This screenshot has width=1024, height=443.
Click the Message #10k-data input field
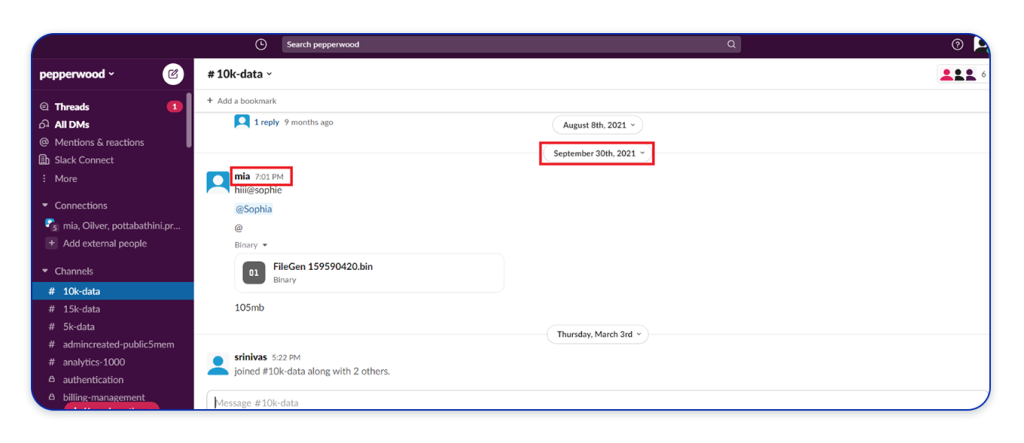point(597,401)
